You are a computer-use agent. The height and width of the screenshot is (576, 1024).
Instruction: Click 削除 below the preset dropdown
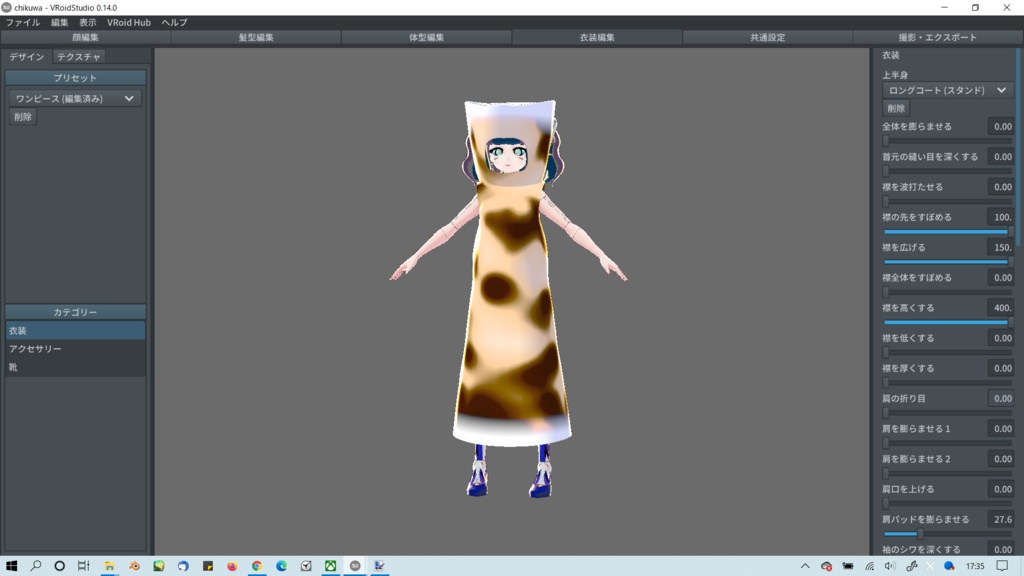tap(22, 117)
